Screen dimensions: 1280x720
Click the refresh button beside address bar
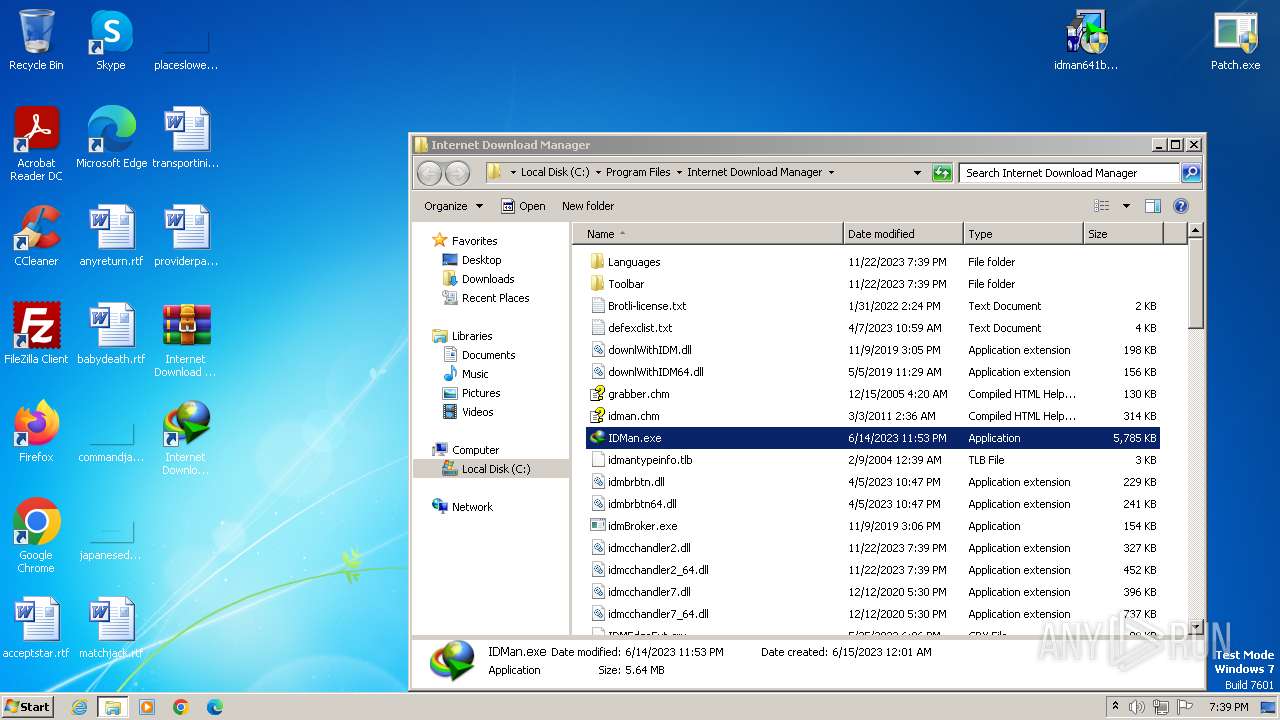[x=942, y=173]
